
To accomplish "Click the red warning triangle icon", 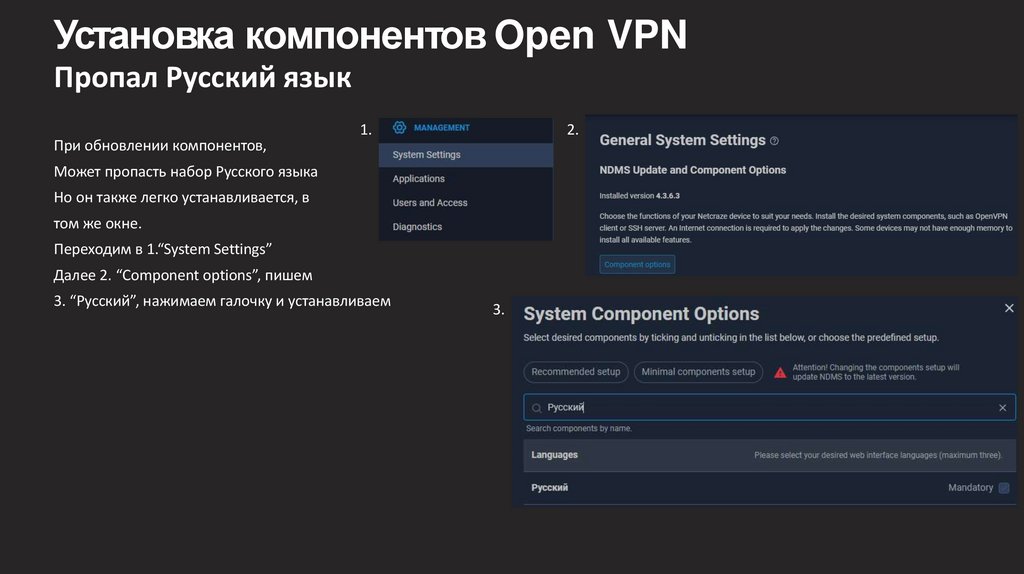I will pyautogui.click(x=780, y=373).
